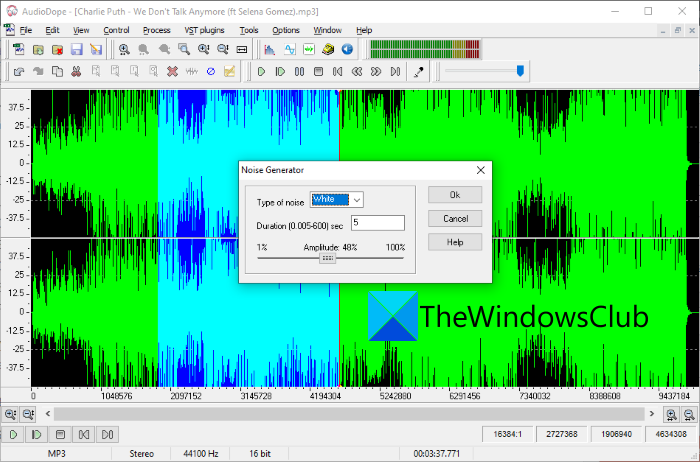Open the Tools menu
The image size is (700, 462).
pos(249,30)
